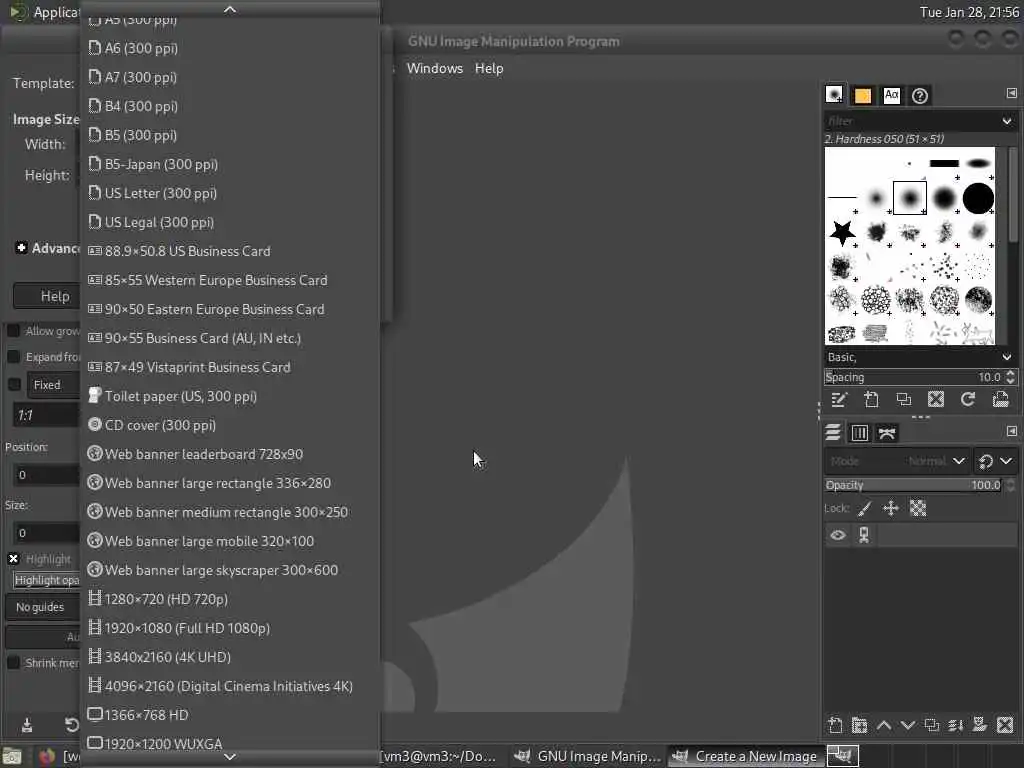The image size is (1024, 768).
Task: Switch to the Paths tab
Action: coord(886,432)
